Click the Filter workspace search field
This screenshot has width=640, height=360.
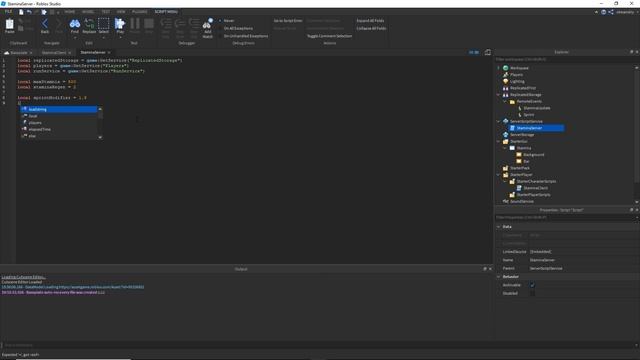[565, 60]
